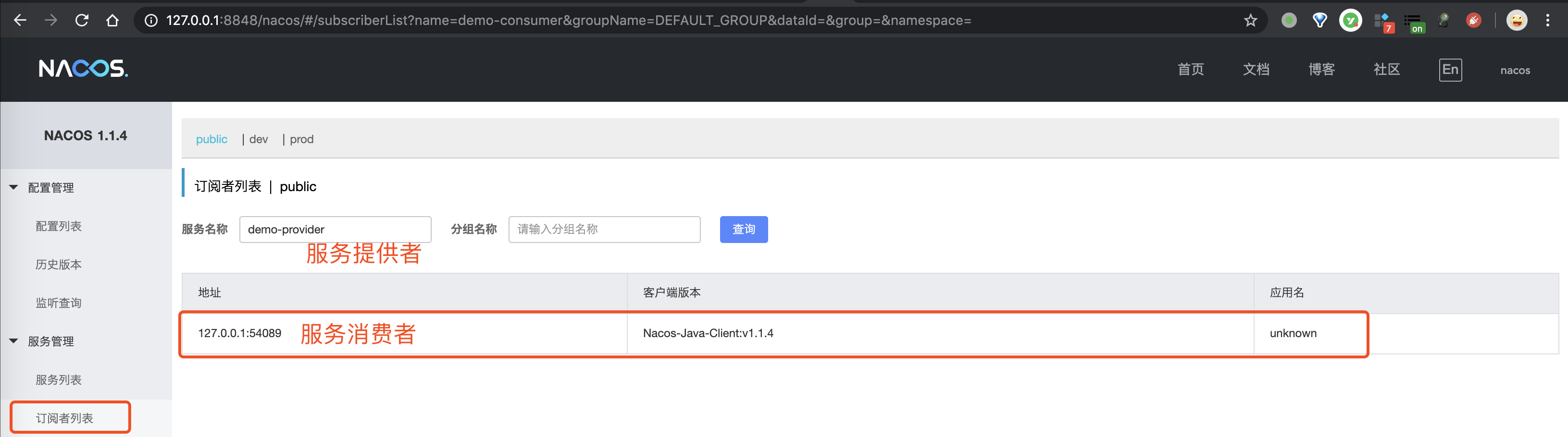Open the green circle check extension

1351,20
